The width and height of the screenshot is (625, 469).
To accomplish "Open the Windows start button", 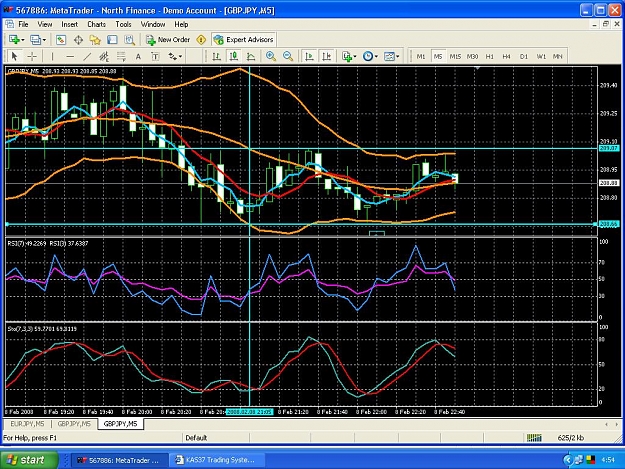I will [29, 460].
